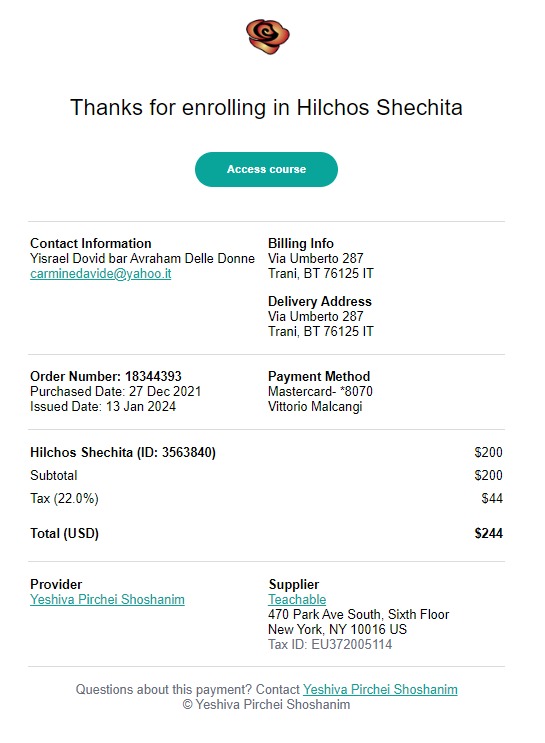
Task: Click the Delivery Address heading
Action: (320, 301)
